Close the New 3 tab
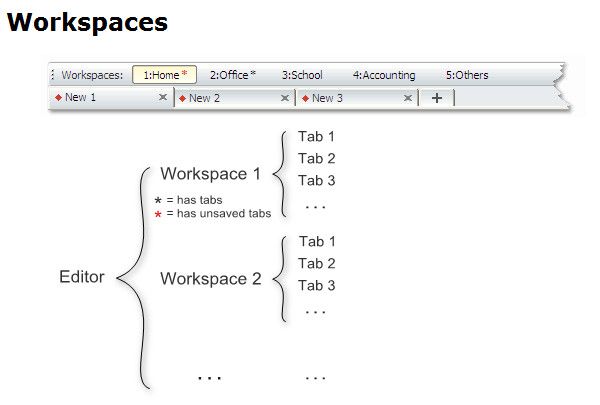The height and width of the screenshot is (405, 600). [x=408, y=98]
